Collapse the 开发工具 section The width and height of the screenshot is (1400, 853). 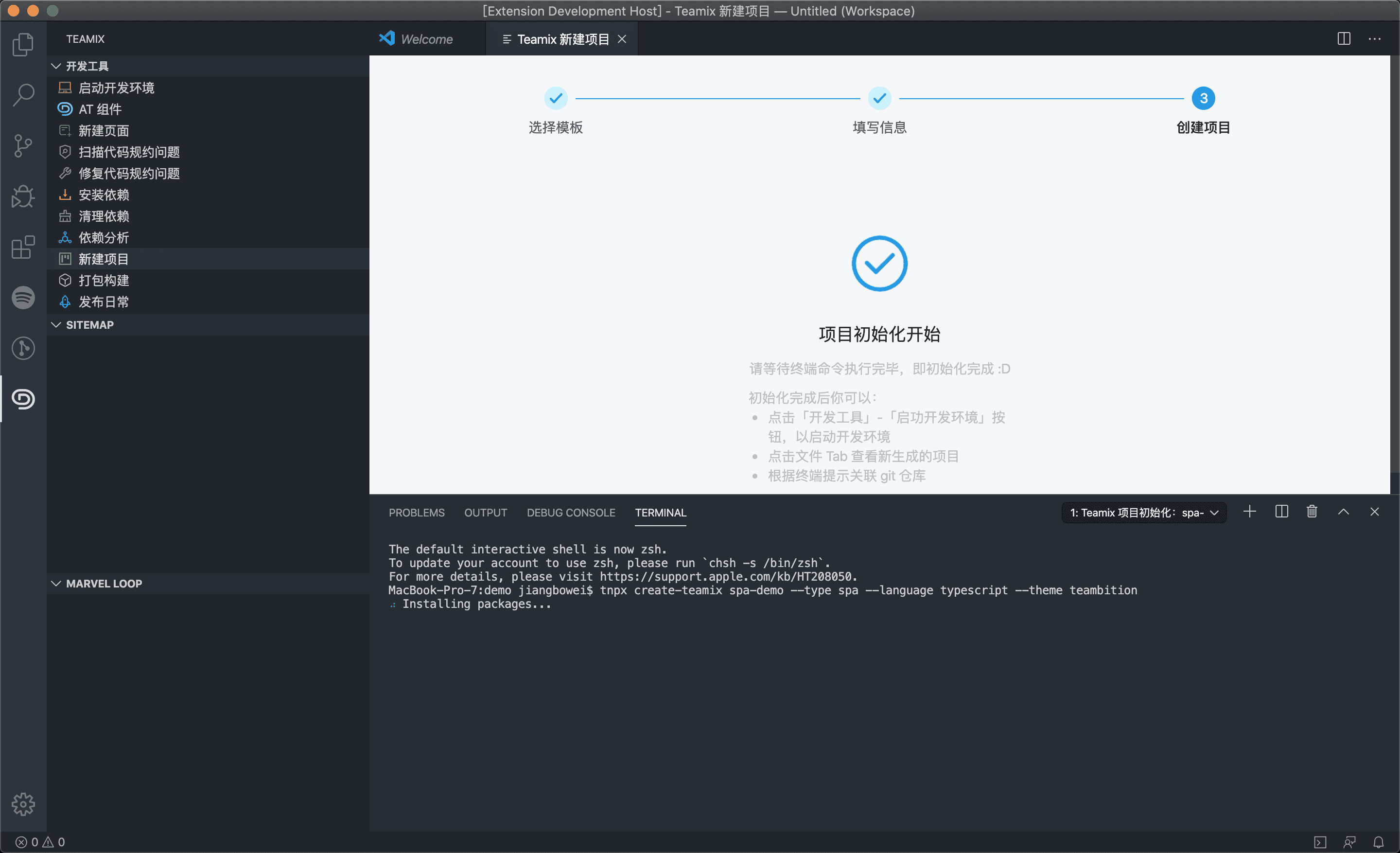(208, 66)
